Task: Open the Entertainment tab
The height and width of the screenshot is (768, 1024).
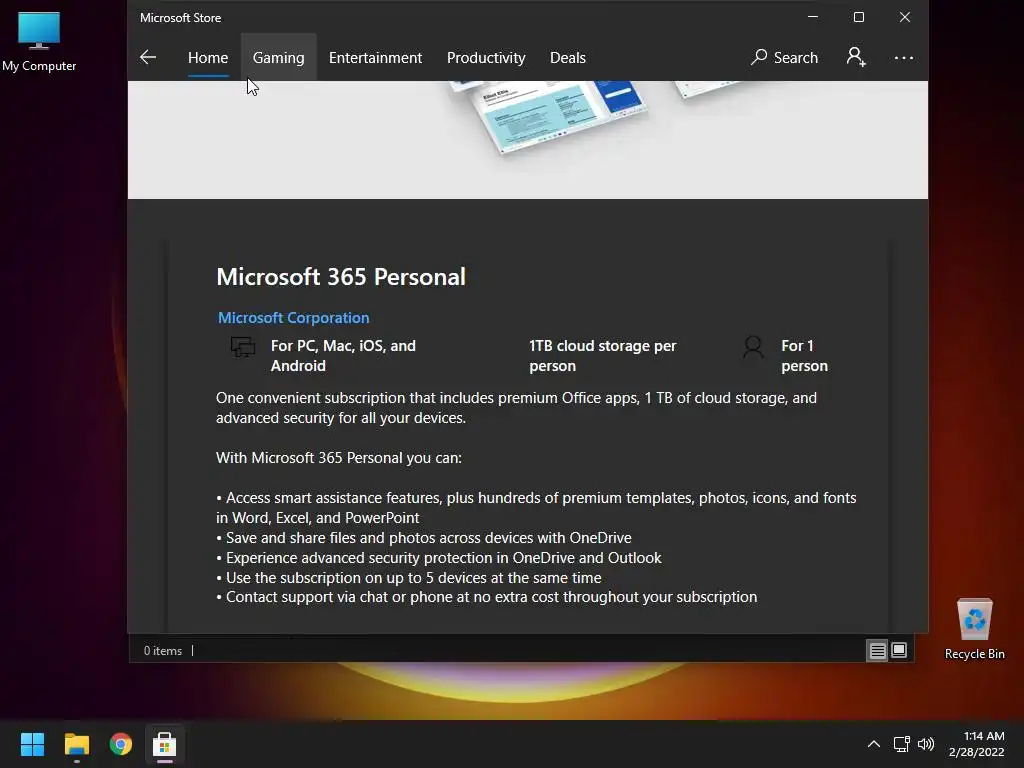Action: pyautogui.click(x=375, y=57)
